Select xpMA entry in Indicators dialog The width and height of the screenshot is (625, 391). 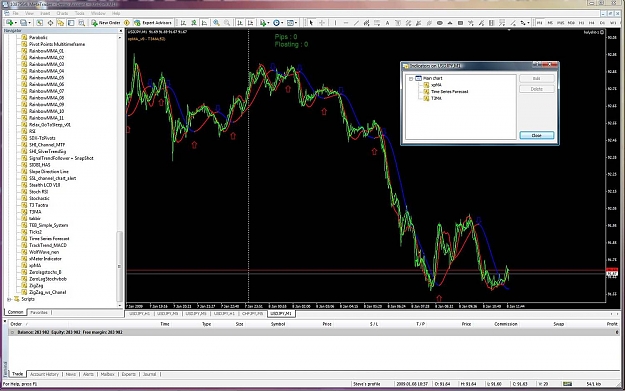[436, 85]
